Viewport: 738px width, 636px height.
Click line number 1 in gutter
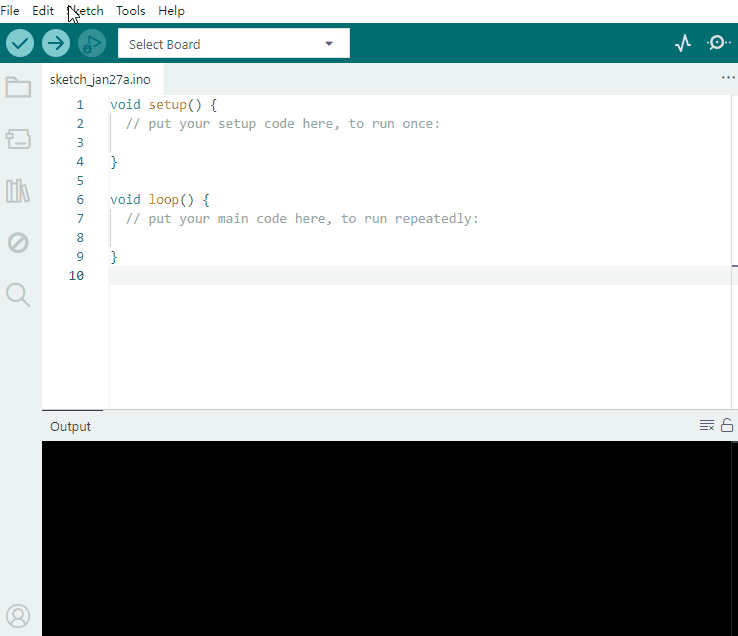[x=80, y=105]
